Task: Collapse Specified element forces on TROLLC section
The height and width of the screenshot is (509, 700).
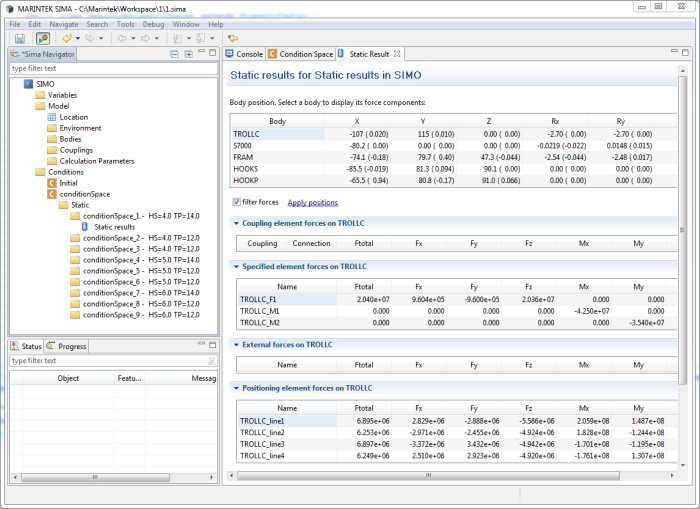Action: coord(236,267)
